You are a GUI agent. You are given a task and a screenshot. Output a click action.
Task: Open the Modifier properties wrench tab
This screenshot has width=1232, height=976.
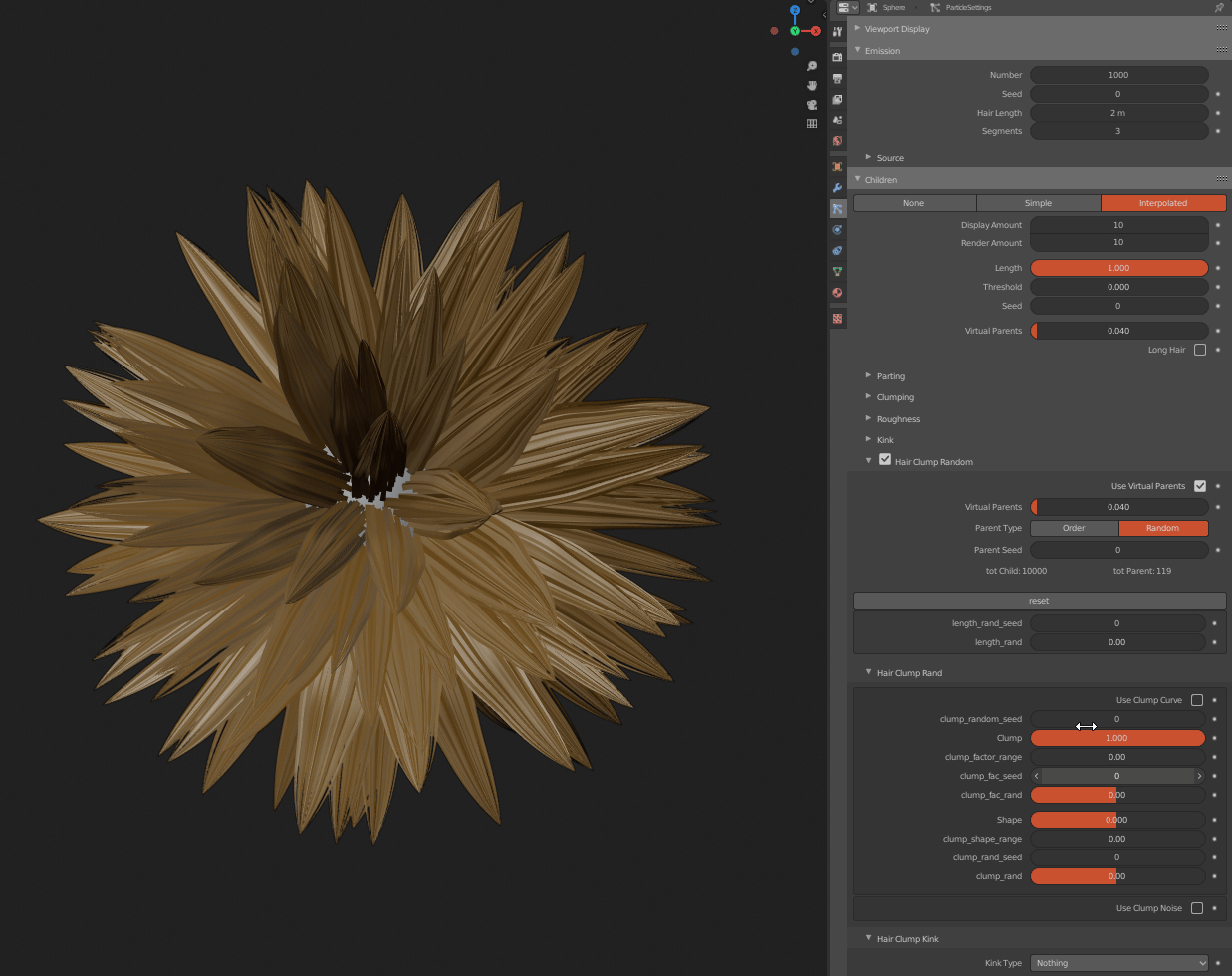(837, 187)
